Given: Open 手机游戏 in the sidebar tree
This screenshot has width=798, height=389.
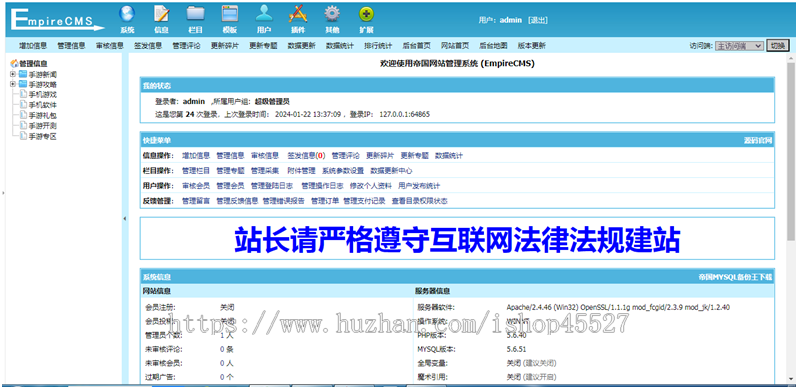Looking at the screenshot, I should coord(43,95).
